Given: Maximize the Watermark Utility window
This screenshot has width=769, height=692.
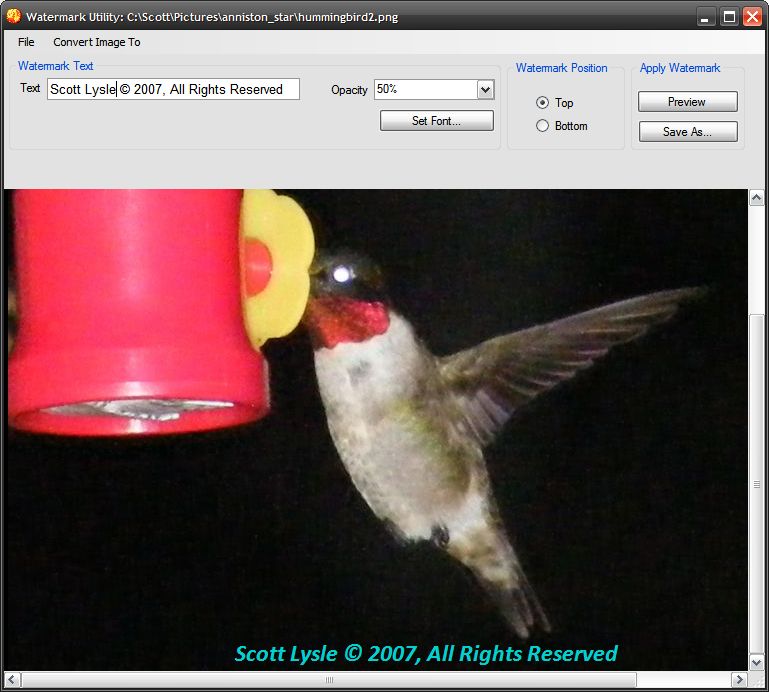Looking at the screenshot, I should (x=729, y=17).
